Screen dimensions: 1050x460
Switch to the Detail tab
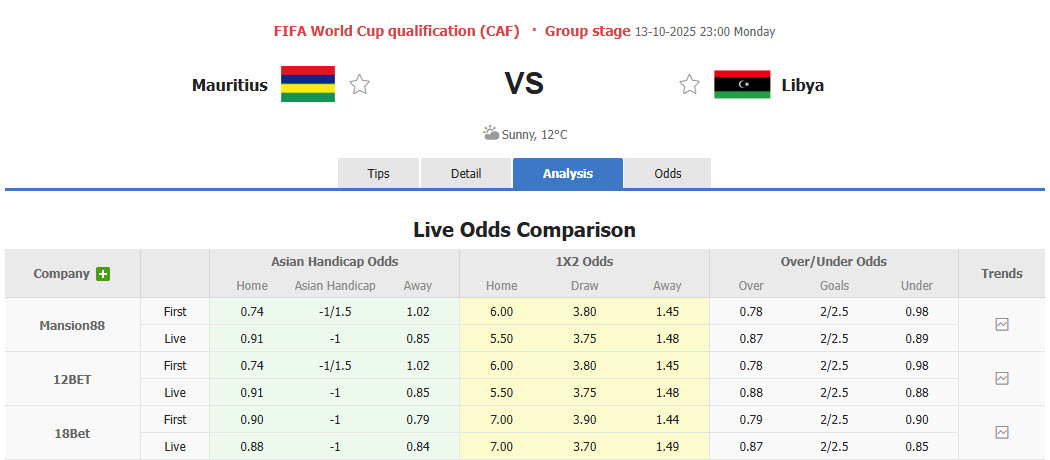(x=466, y=173)
